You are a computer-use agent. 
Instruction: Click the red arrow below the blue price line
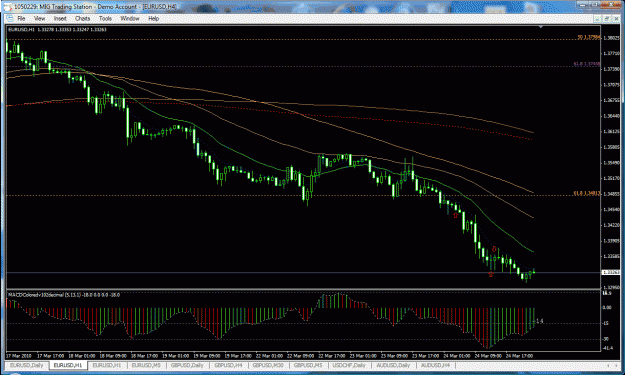491,274
